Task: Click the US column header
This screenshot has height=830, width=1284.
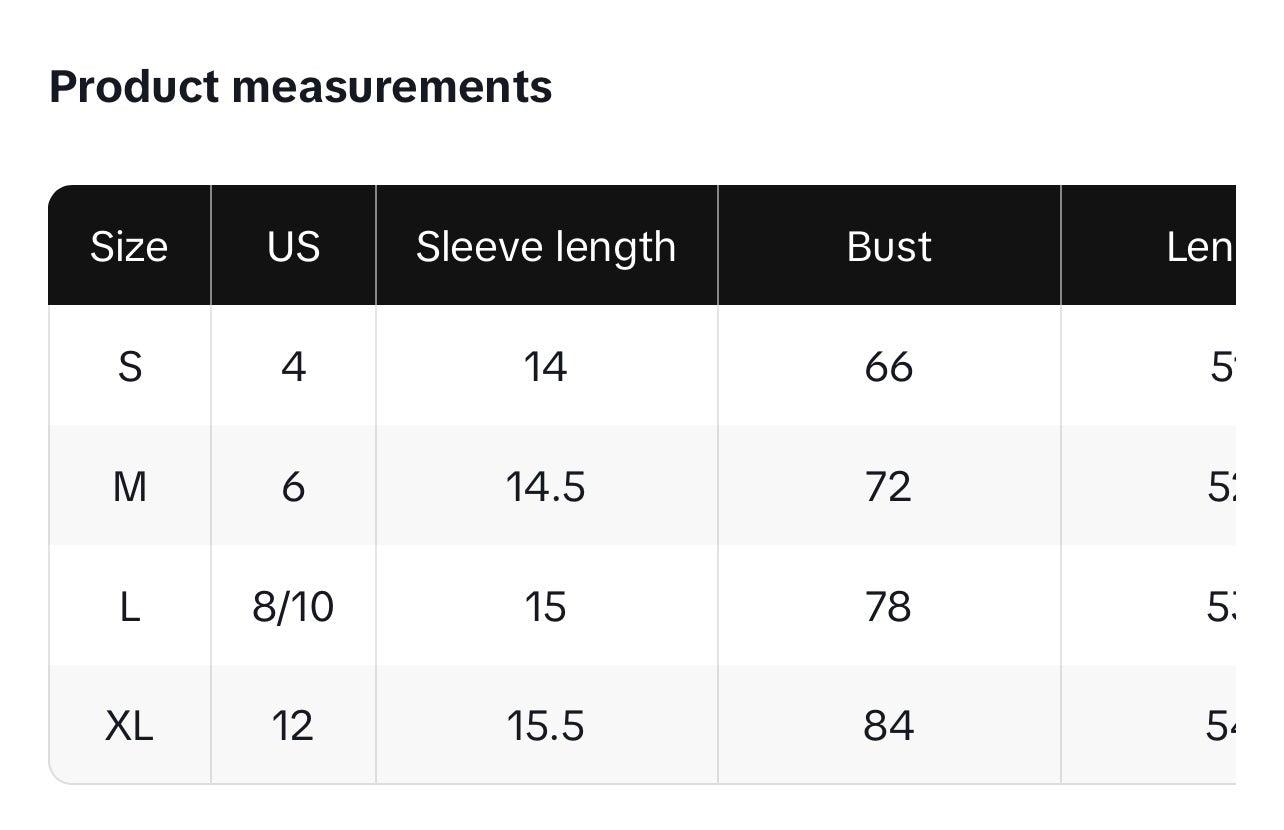Action: 293,247
